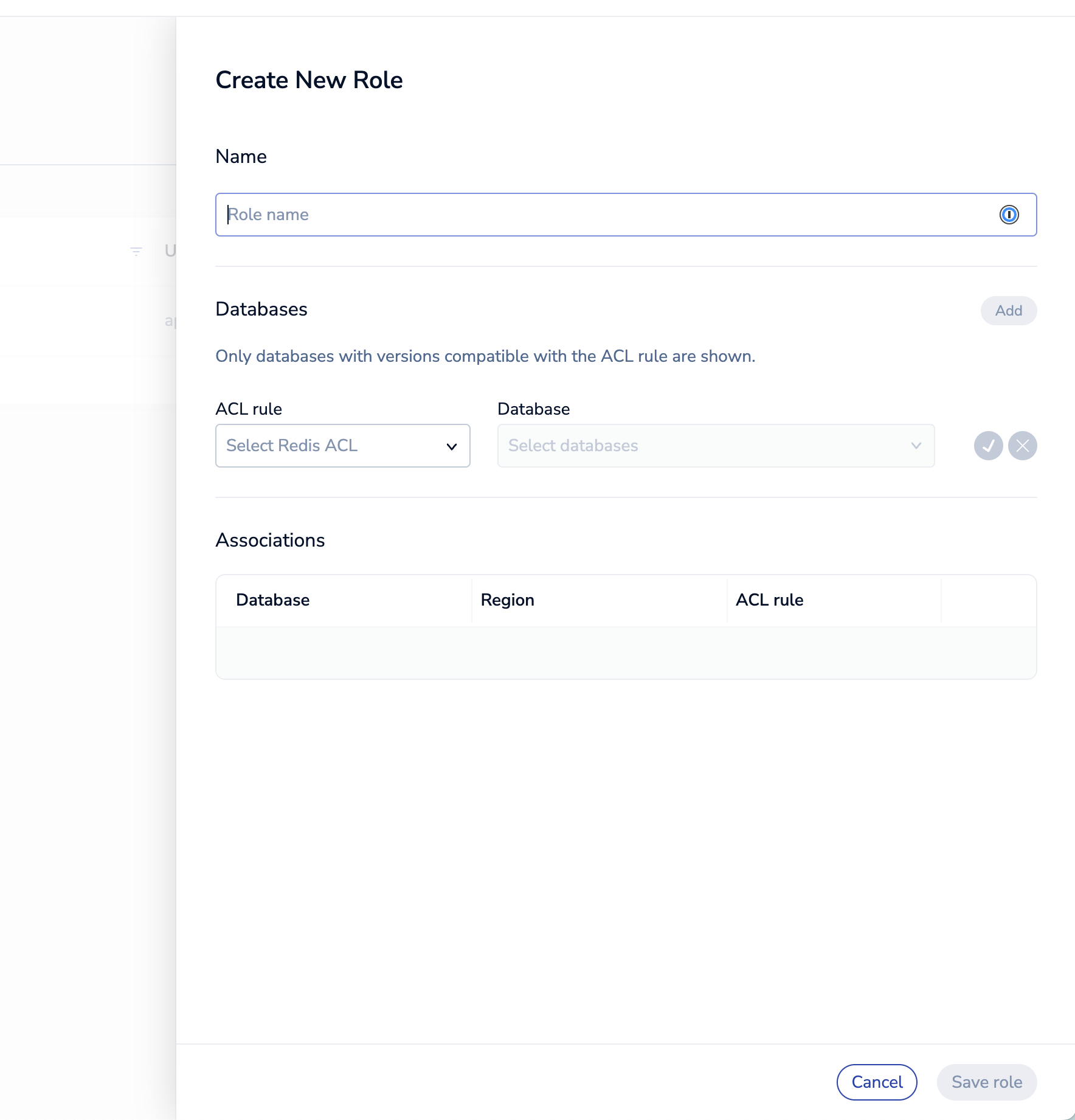Discard the database row with X icon

click(x=1022, y=446)
